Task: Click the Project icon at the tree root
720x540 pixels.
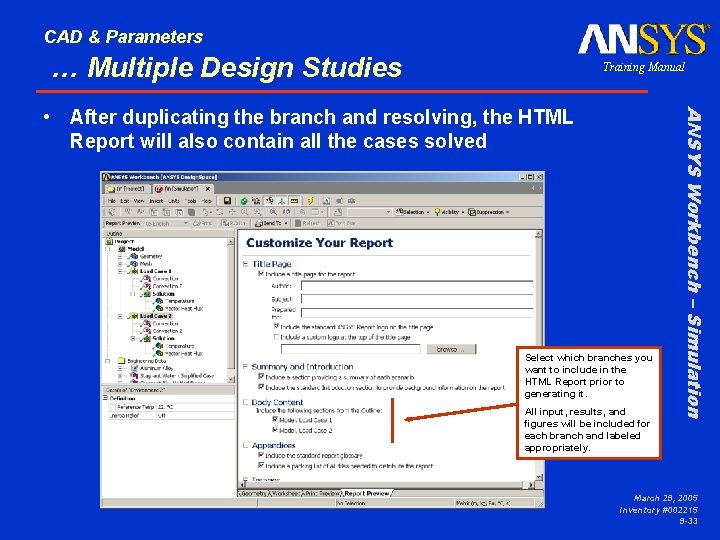Action: click(109, 241)
